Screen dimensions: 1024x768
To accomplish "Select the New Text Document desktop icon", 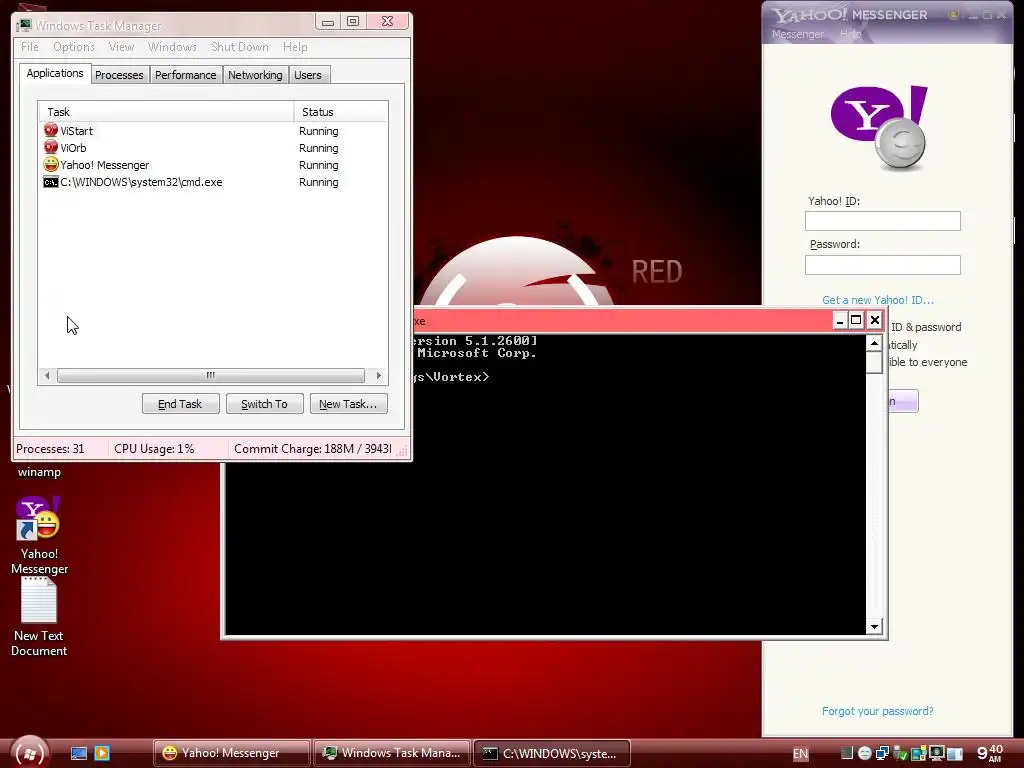I will point(39,600).
